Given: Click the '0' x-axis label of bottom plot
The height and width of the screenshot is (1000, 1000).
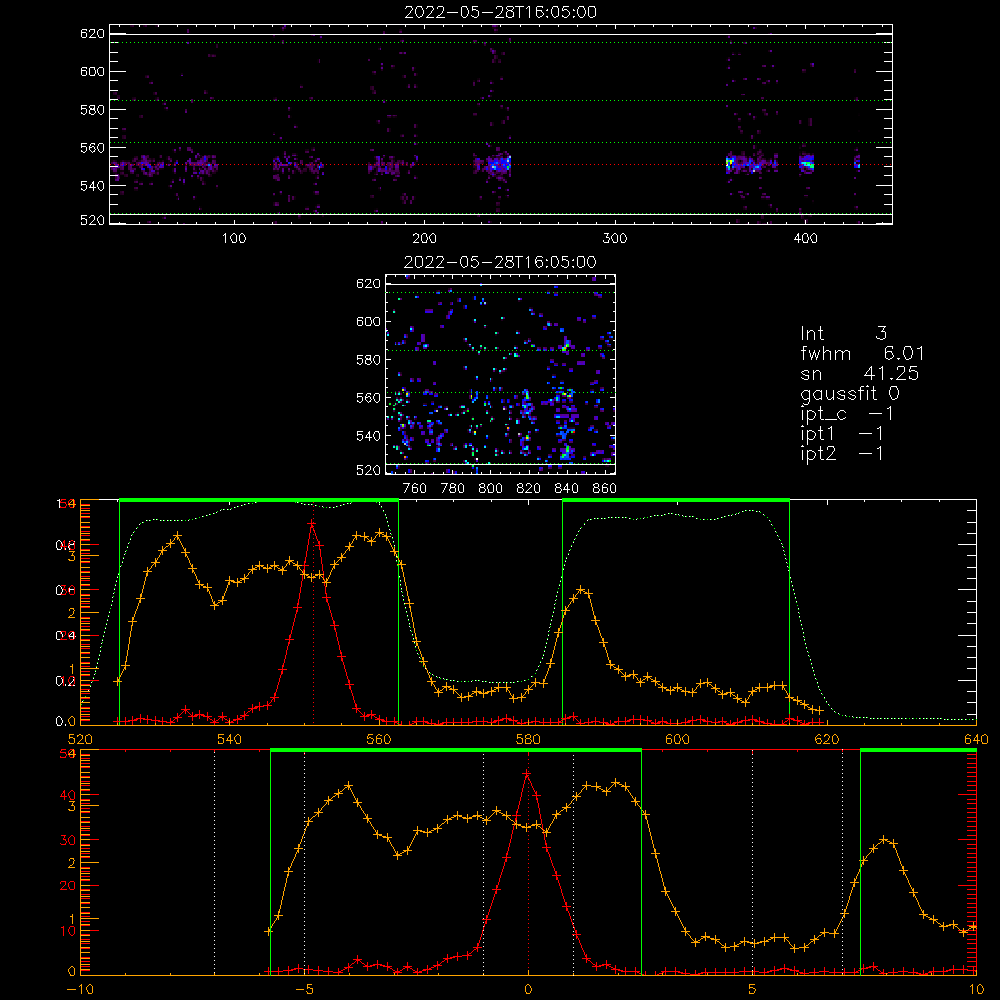Looking at the screenshot, I should (528, 989).
